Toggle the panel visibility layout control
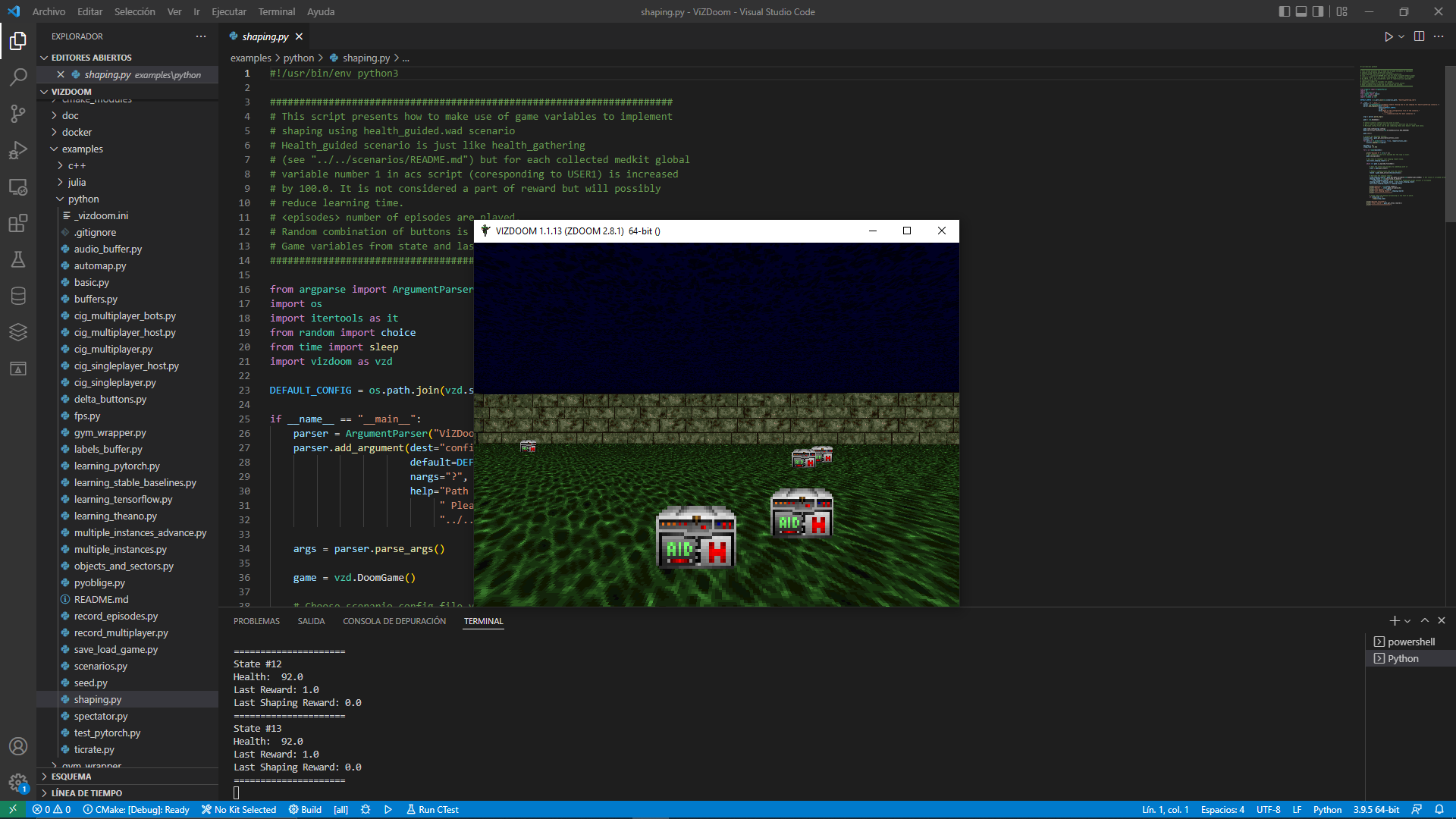Viewport: 1456px width, 819px height. tap(1301, 11)
